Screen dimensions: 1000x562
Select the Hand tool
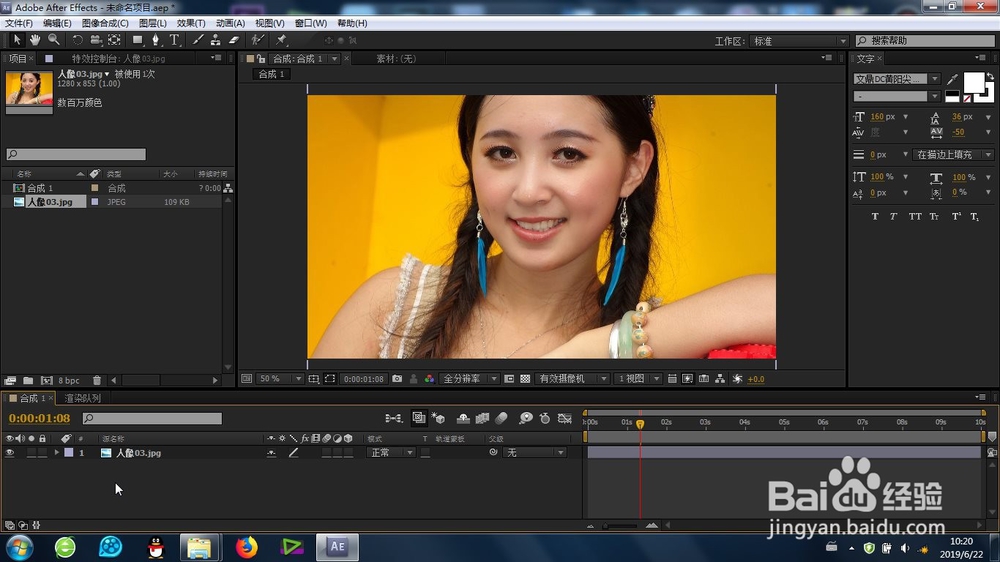35,40
